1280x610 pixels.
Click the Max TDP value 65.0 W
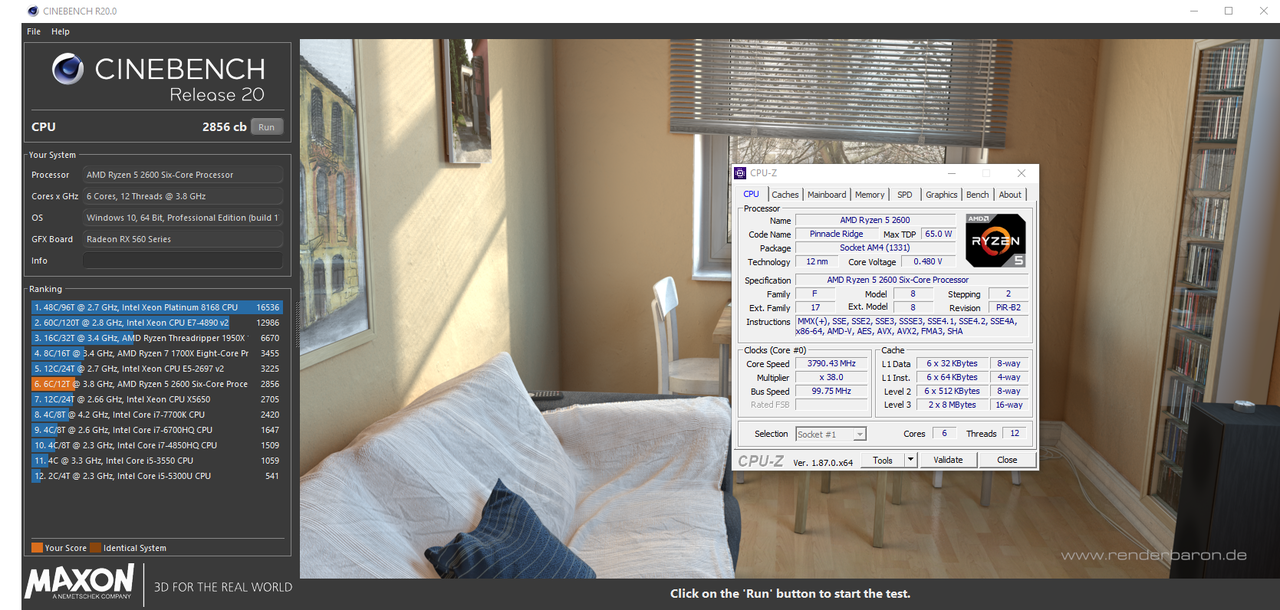(939, 234)
